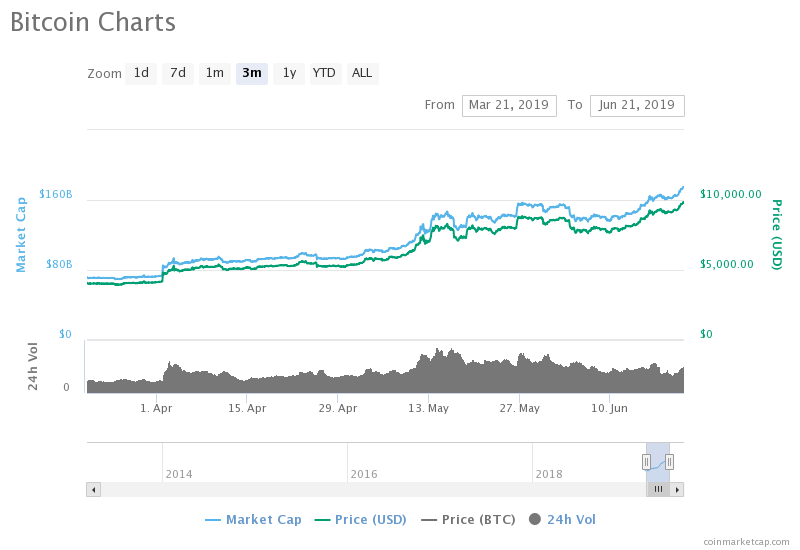Toggle the Price (USD) series in legend
This screenshot has height=550, width=800.
[x=361, y=519]
